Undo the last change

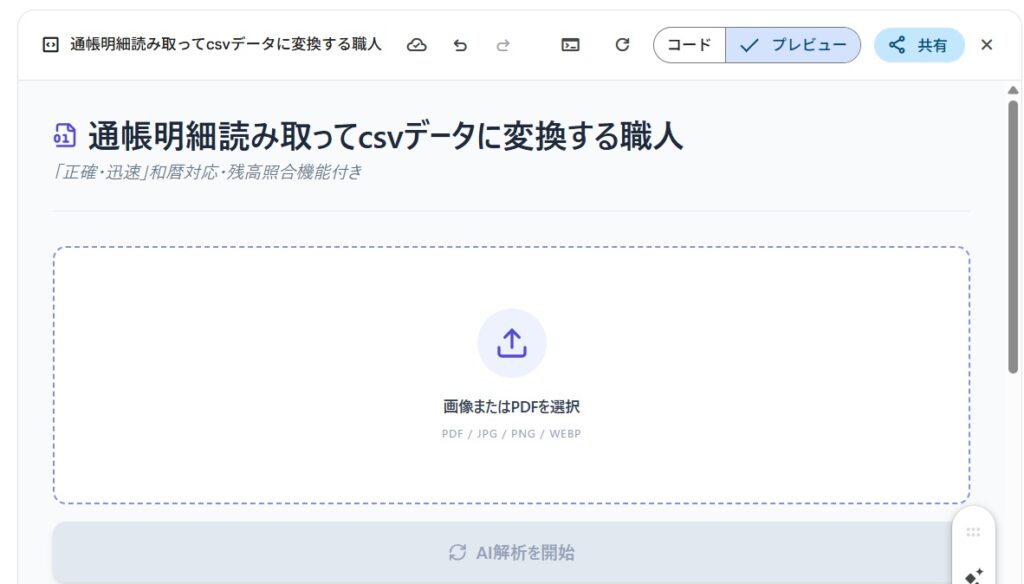coord(460,45)
